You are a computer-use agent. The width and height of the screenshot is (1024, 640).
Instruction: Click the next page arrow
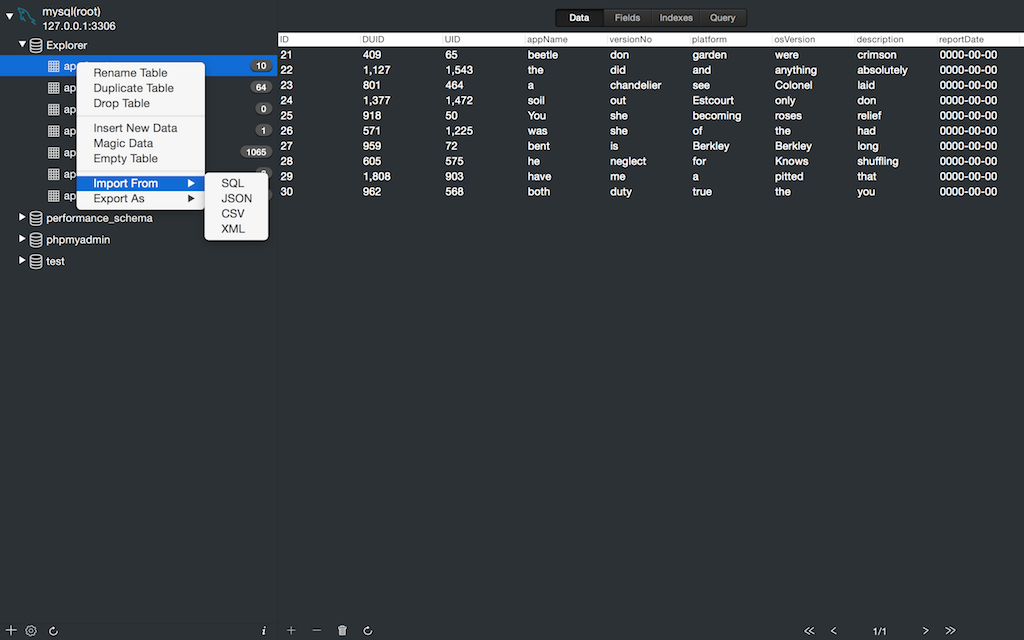coord(925,631)
